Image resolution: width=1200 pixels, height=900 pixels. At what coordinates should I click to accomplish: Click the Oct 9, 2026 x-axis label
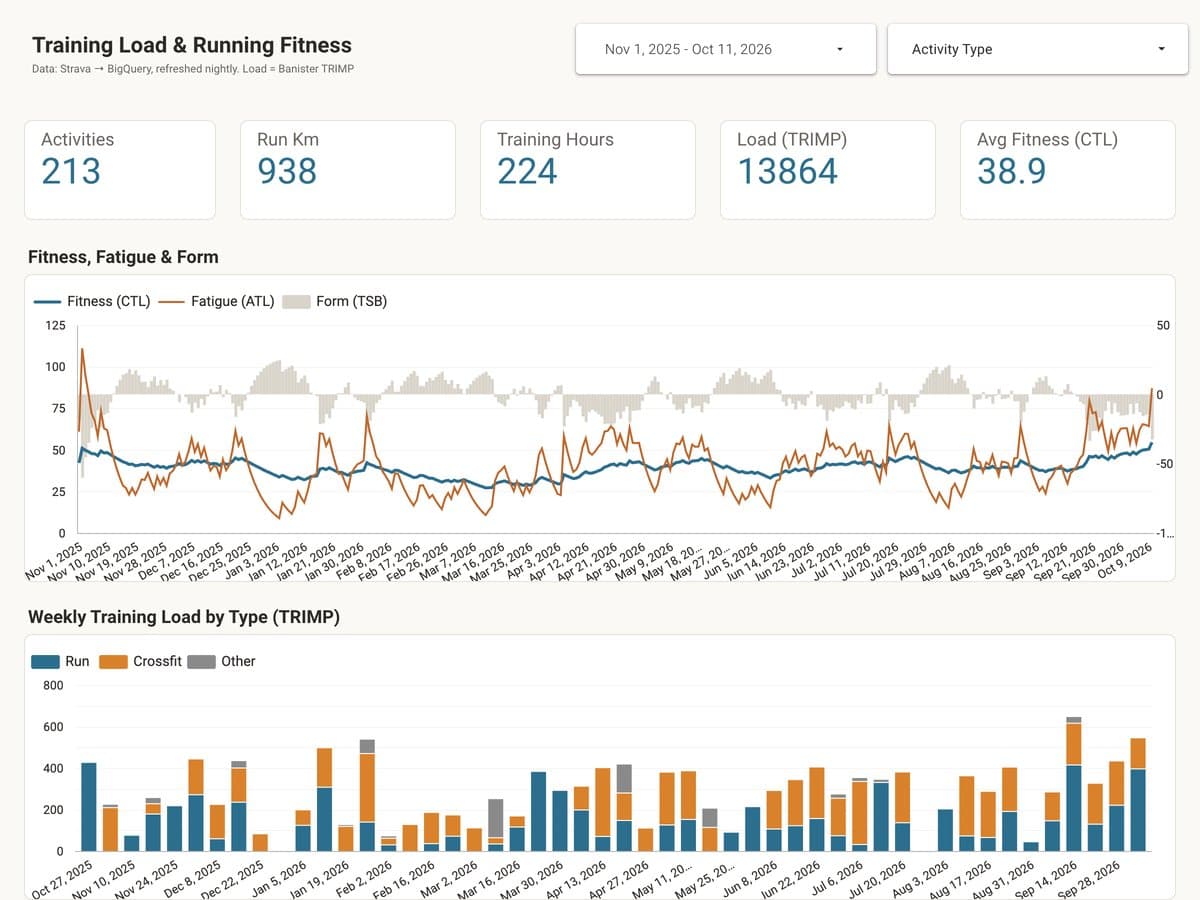1123,561
